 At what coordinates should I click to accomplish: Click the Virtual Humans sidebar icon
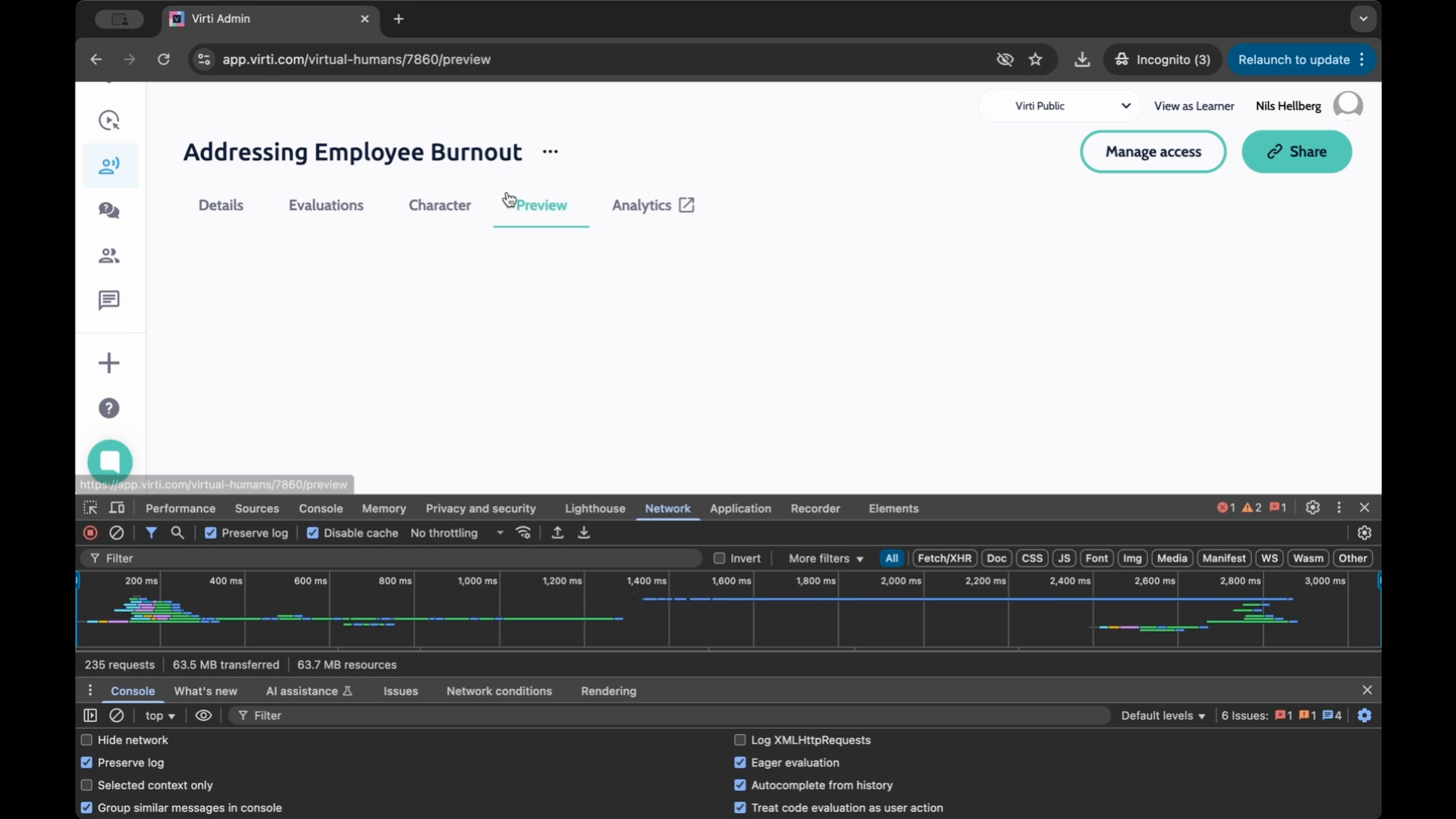coord(109,165)
